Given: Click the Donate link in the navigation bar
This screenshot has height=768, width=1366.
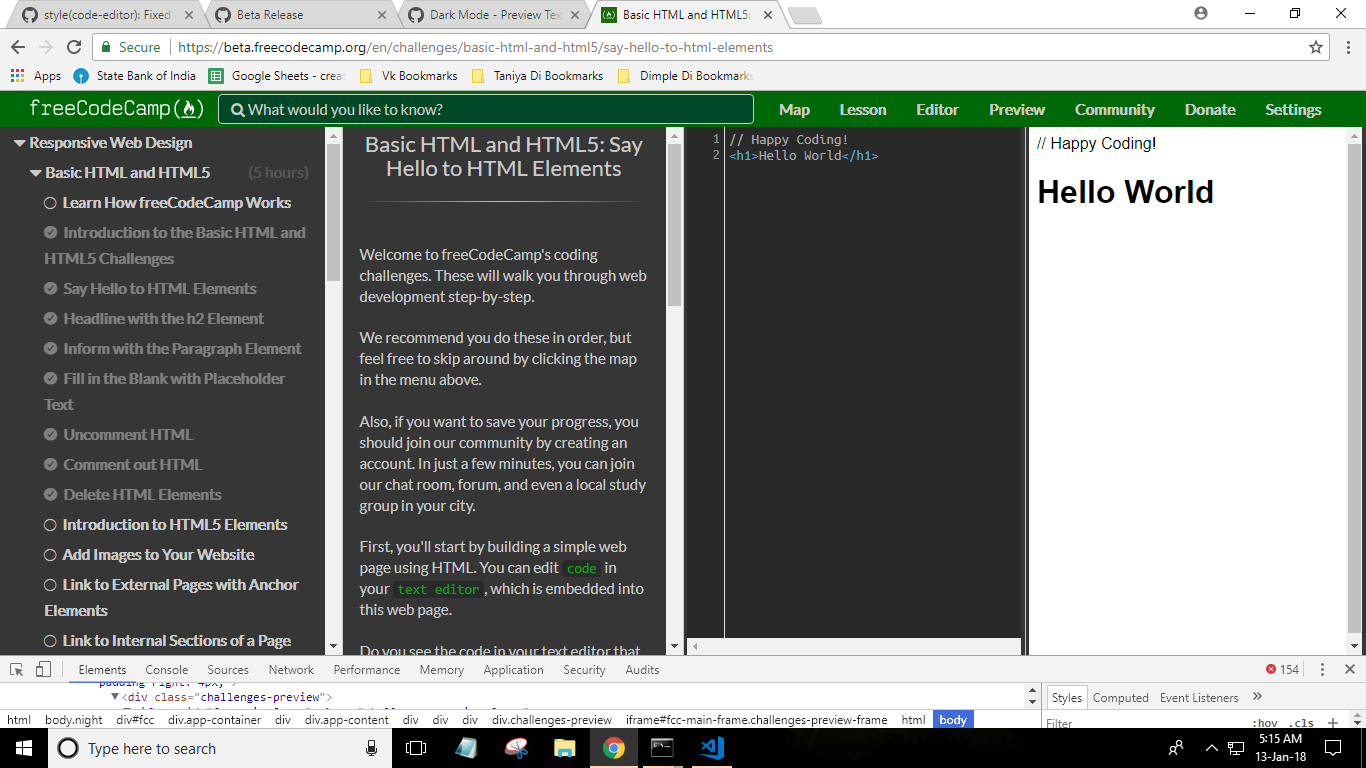Looking at the screenshot, I should (x=1210, y=109).
